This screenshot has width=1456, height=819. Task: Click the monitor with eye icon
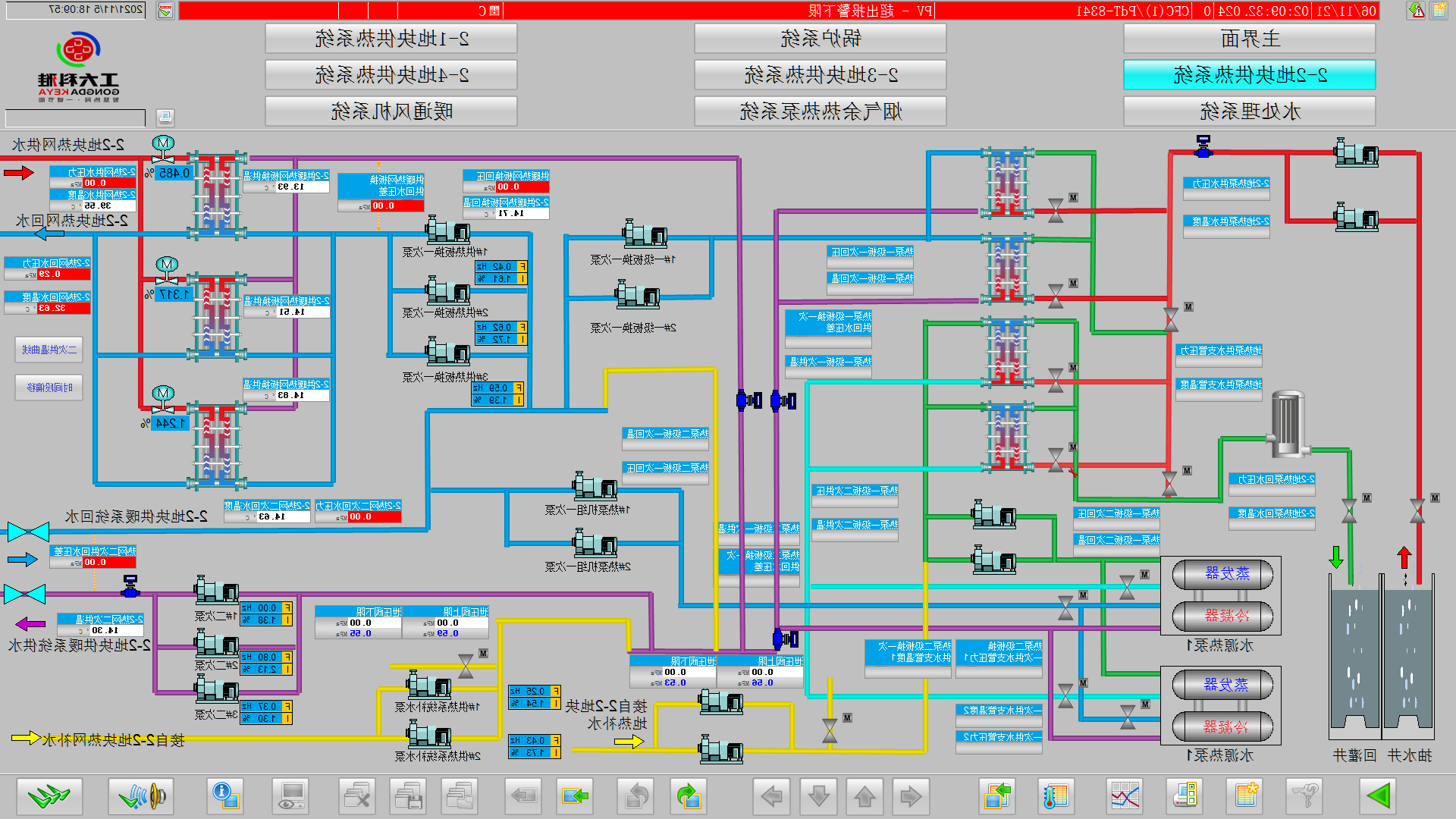point(291,796)
